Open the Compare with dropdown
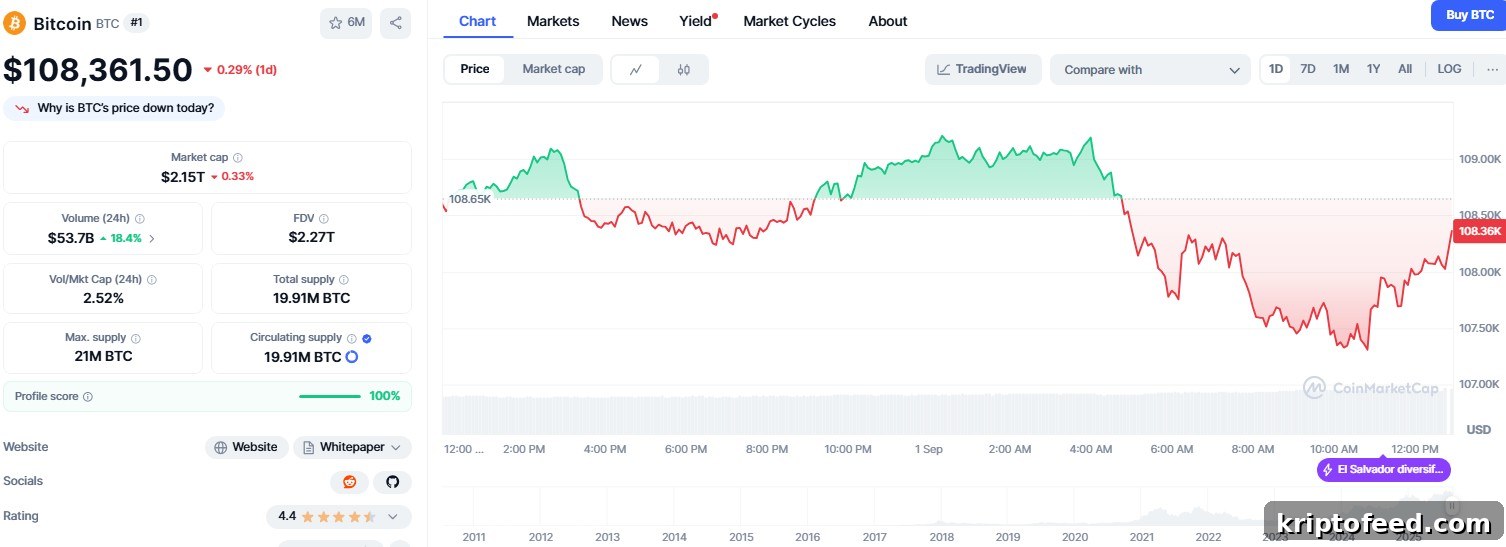This screenshot has height=547, width=1506. point(1150,70)
